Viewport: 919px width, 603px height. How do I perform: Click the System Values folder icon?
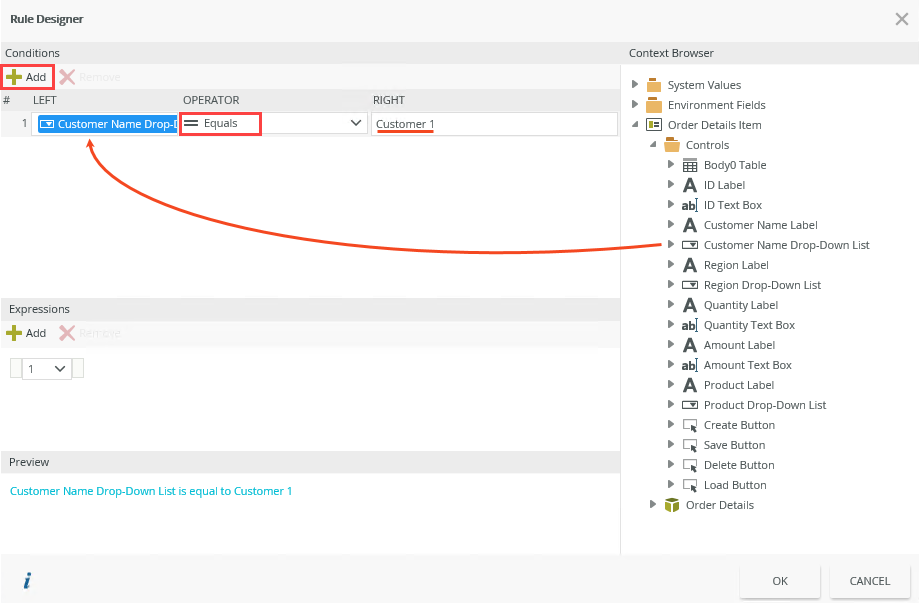click(654, 85)
